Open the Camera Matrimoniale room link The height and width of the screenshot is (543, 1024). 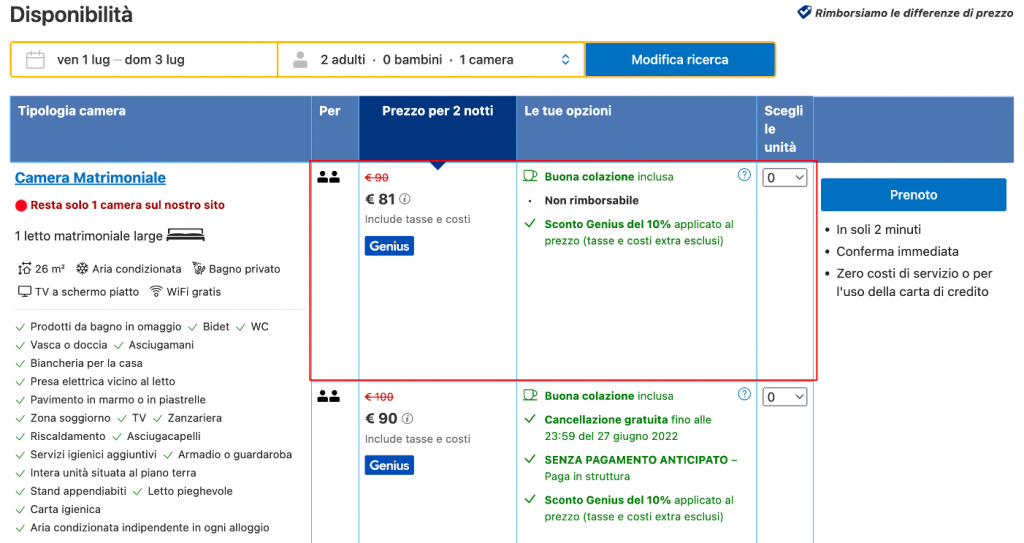(x=90, y=178)
